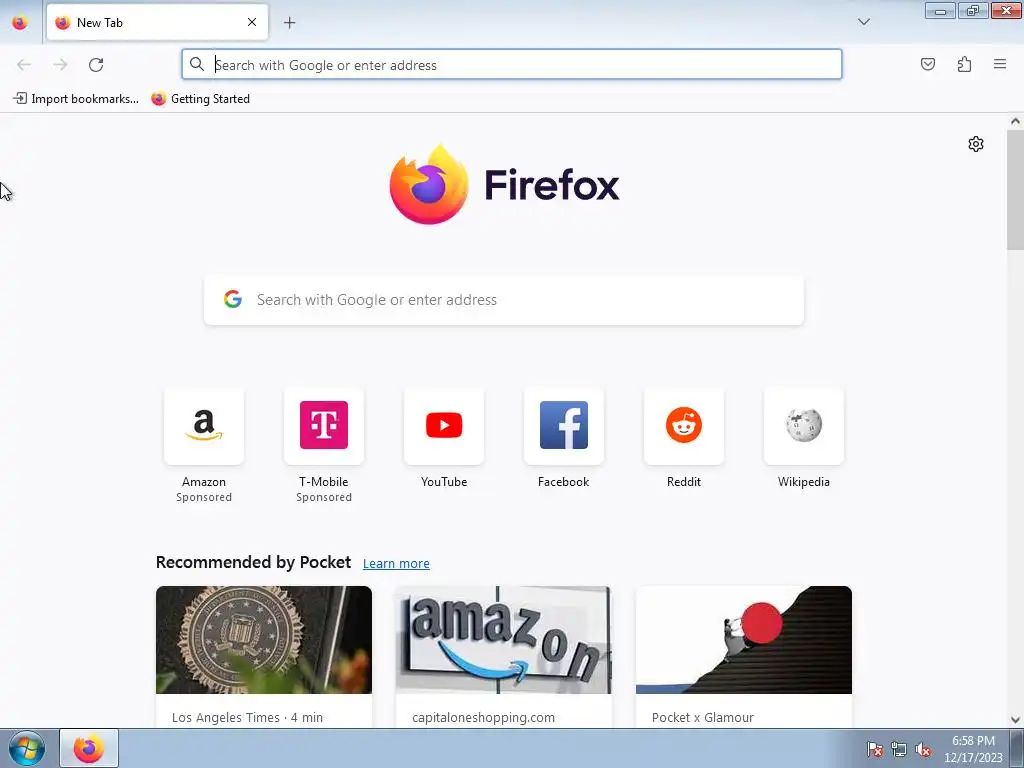Focus the top address bar field
The image size is (1024, 768).
[511, 65]
